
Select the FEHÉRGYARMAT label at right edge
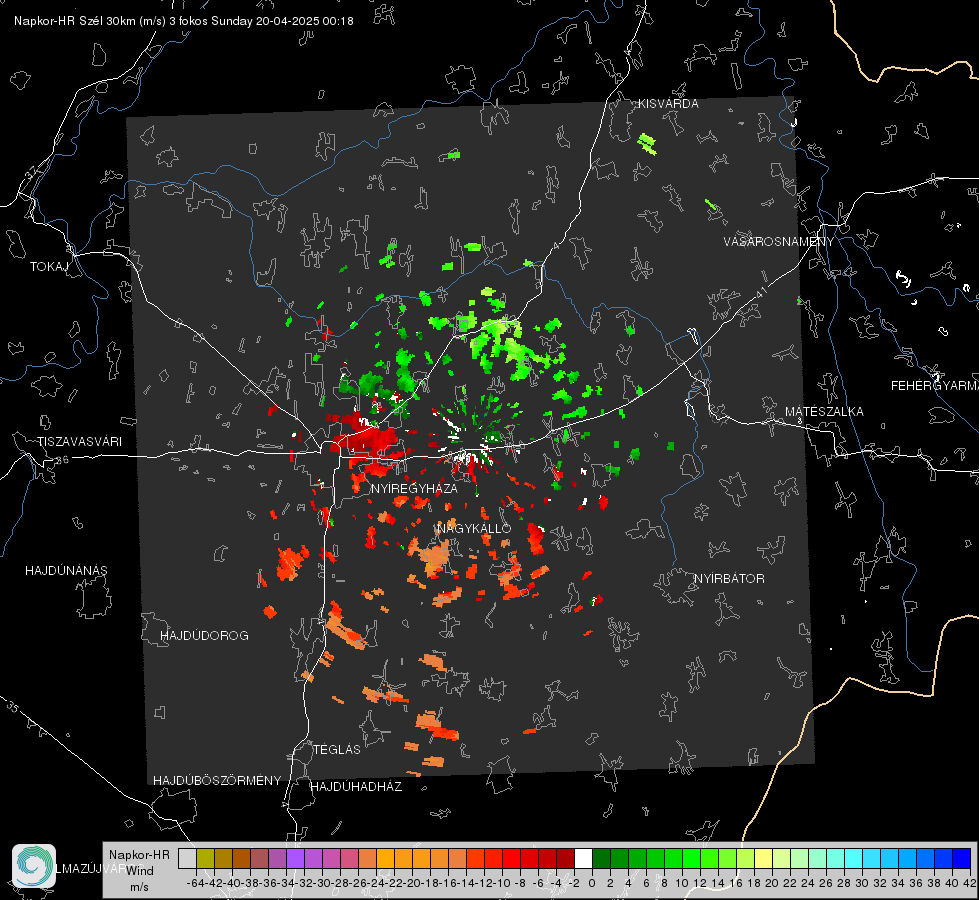pos(935,386)
